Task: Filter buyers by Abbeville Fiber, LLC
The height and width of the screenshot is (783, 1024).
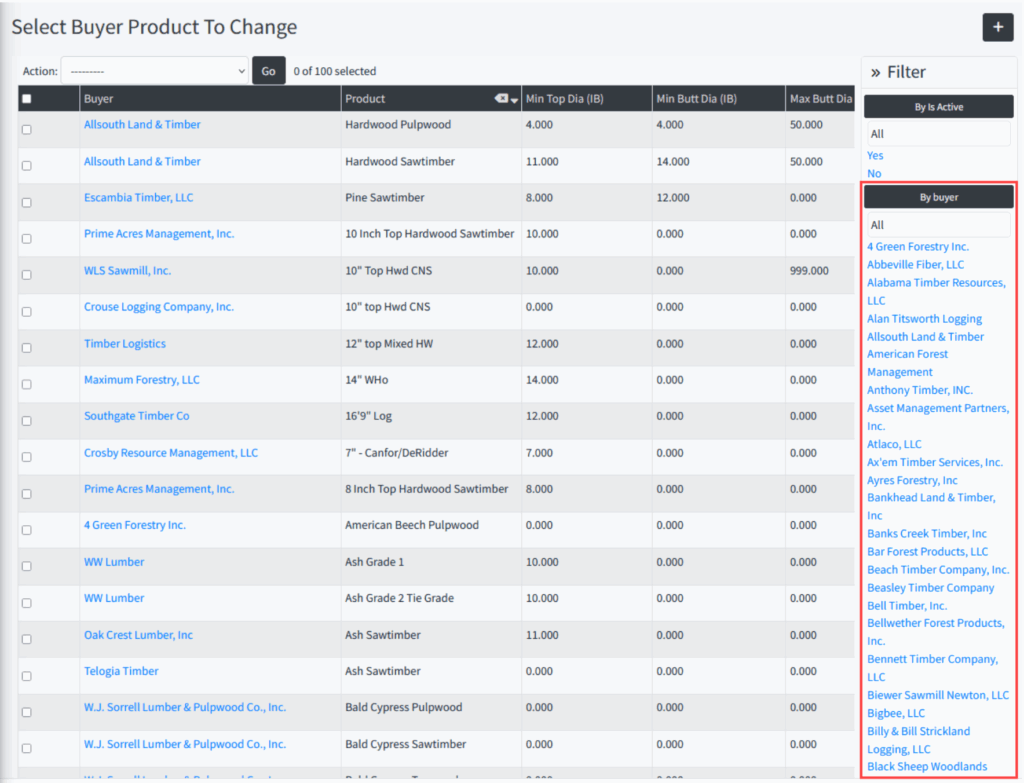Action: point(915,264)
